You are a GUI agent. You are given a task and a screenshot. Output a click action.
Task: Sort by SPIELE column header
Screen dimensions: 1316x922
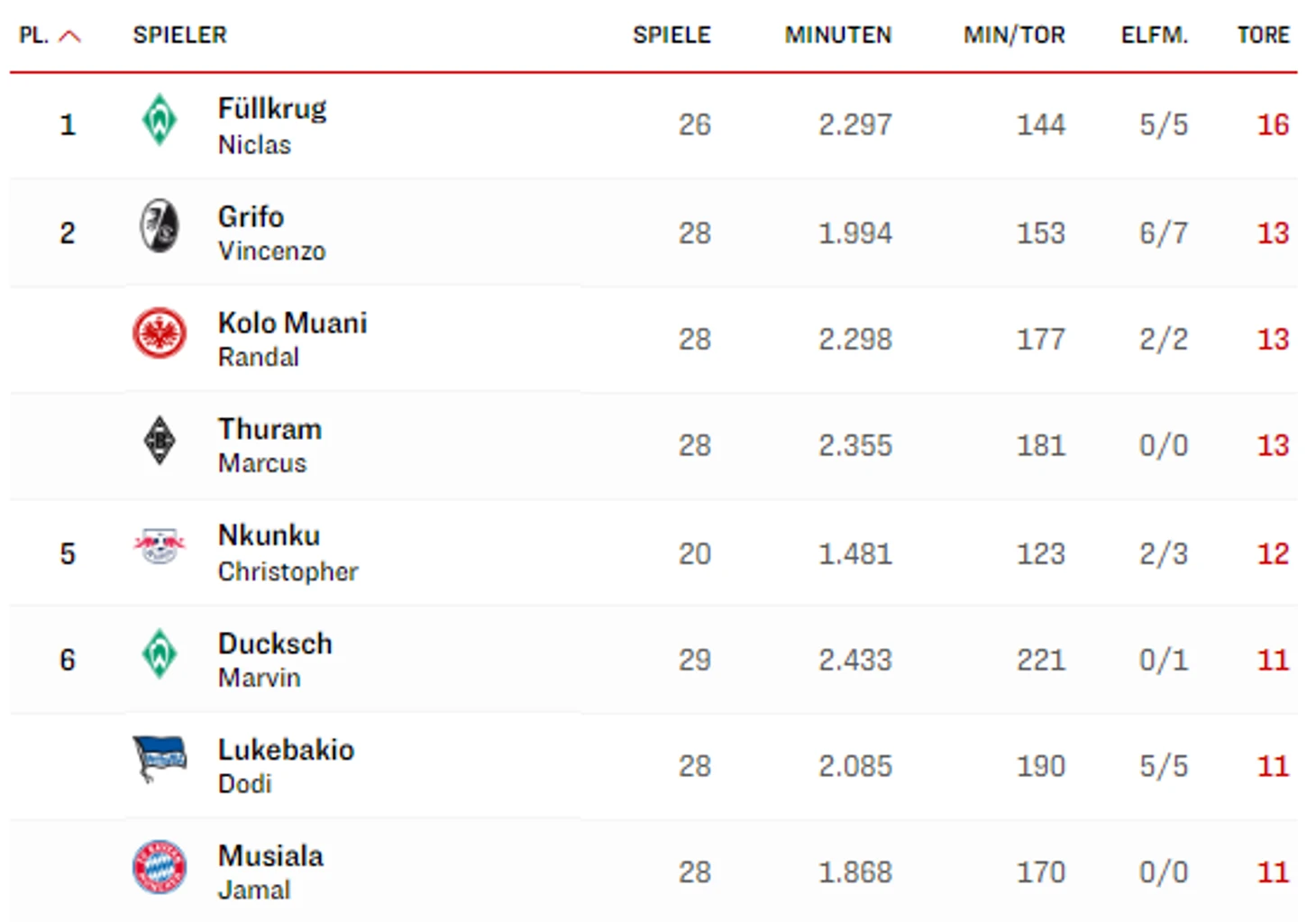tap(672, 35)
